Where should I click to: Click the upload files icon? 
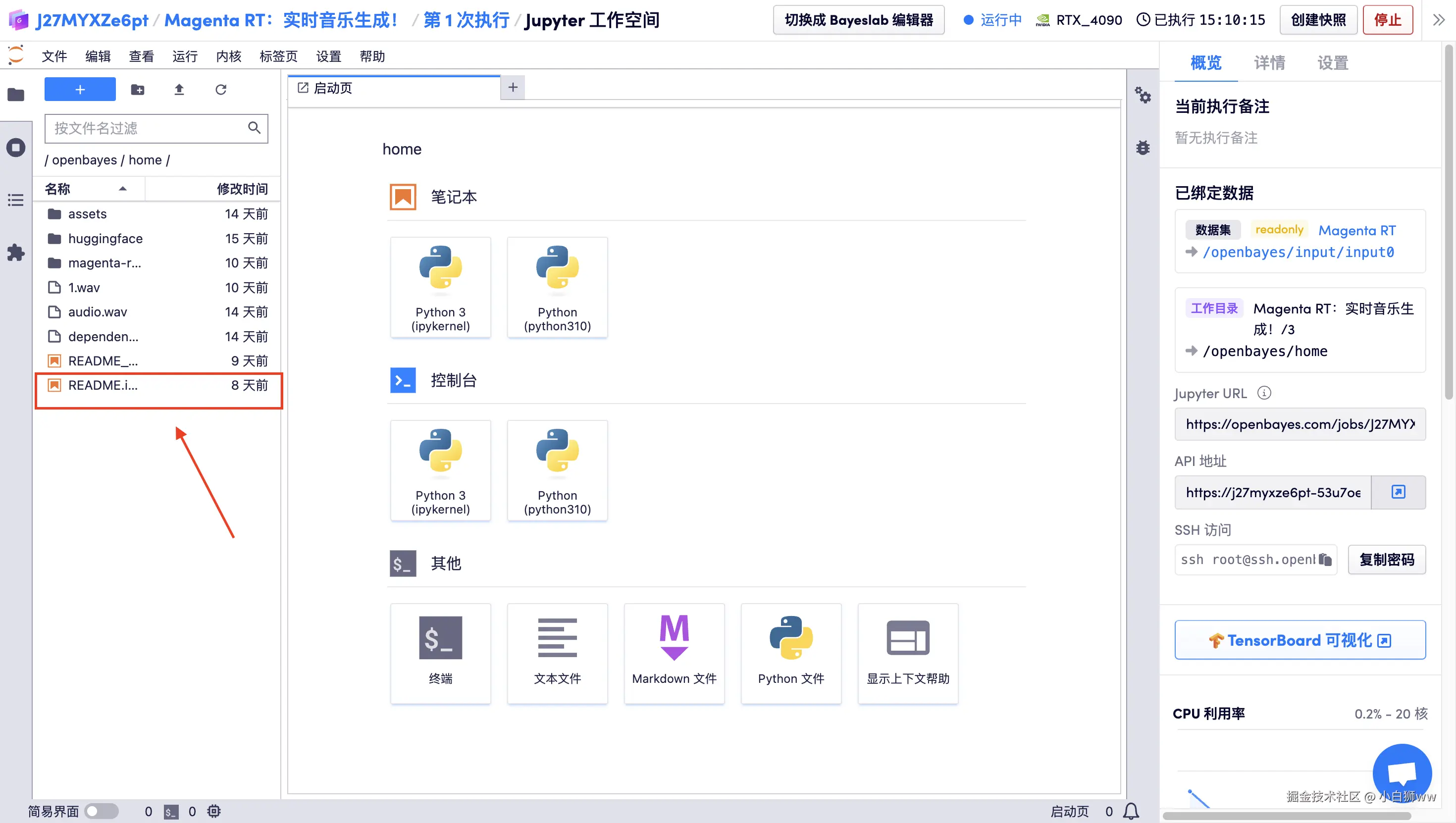179,89
